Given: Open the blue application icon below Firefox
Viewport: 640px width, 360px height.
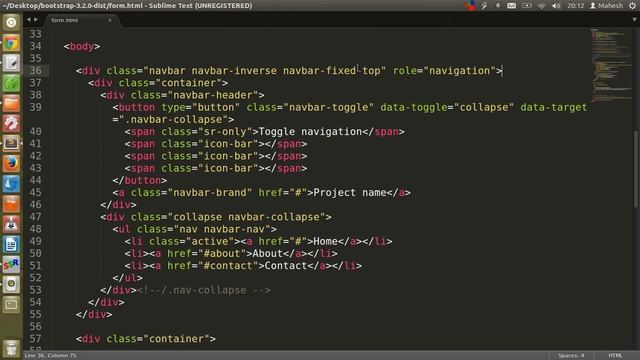Looking at the screenshot, I should (11, 184).
